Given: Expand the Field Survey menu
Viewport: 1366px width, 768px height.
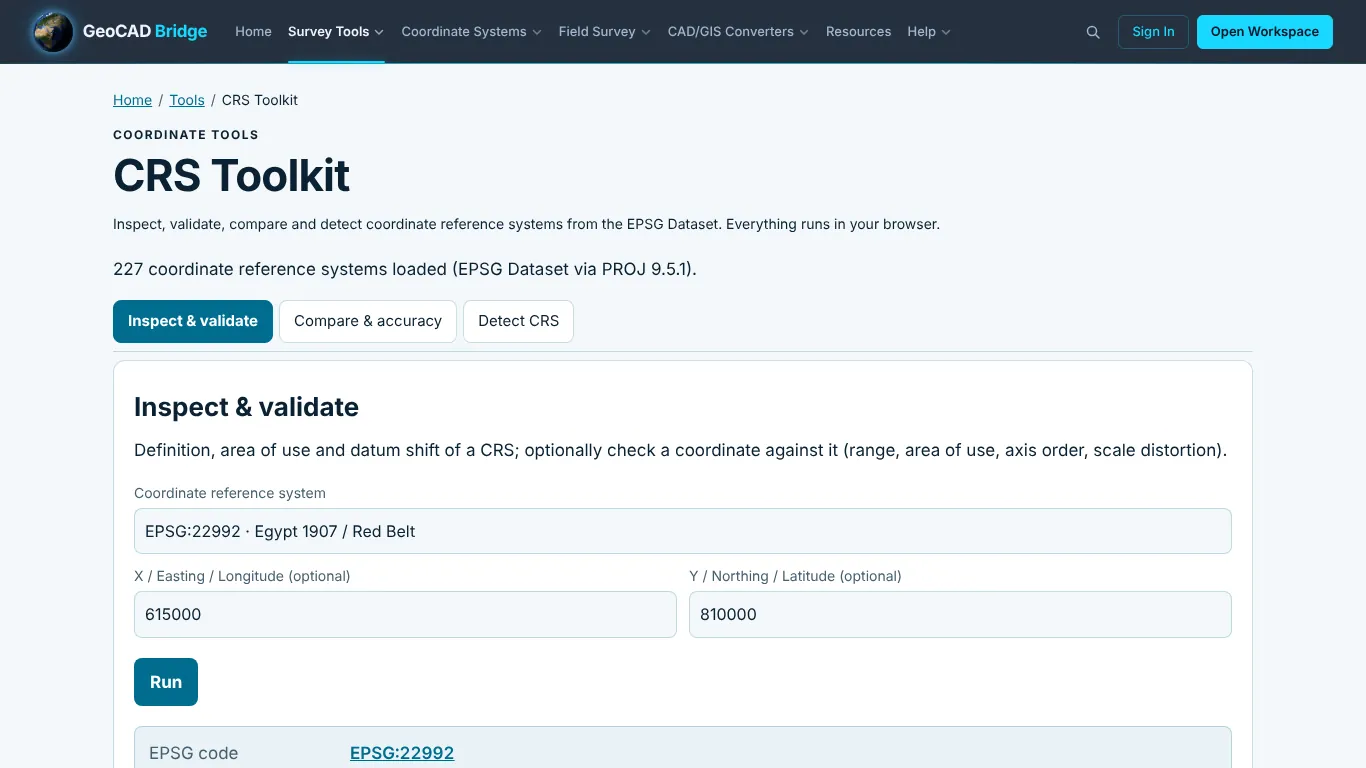Looking at the screenshot, I should coord(604,32).
